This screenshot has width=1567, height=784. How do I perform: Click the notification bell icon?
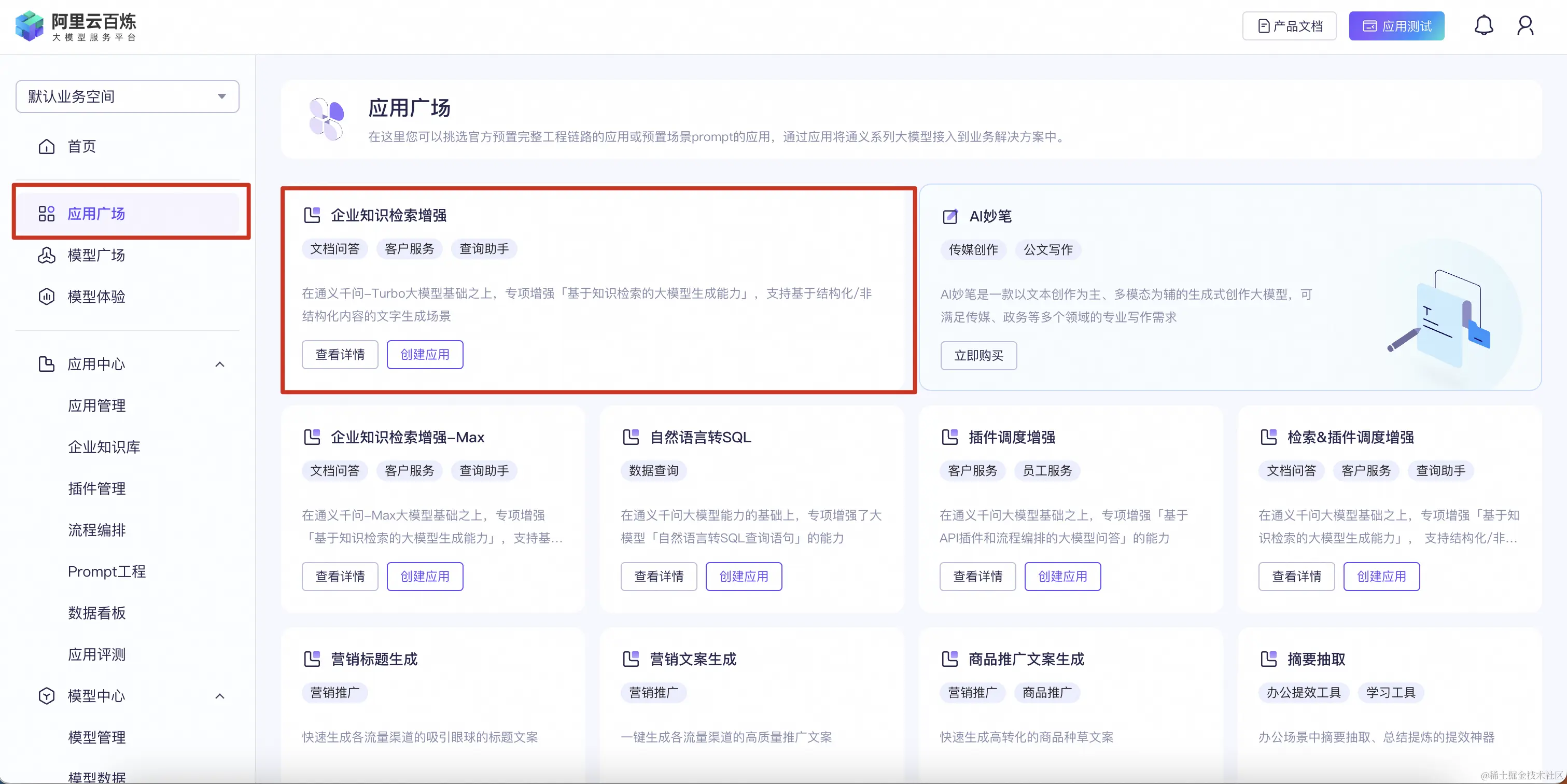pyautogui.click(x=1483, y=25)
